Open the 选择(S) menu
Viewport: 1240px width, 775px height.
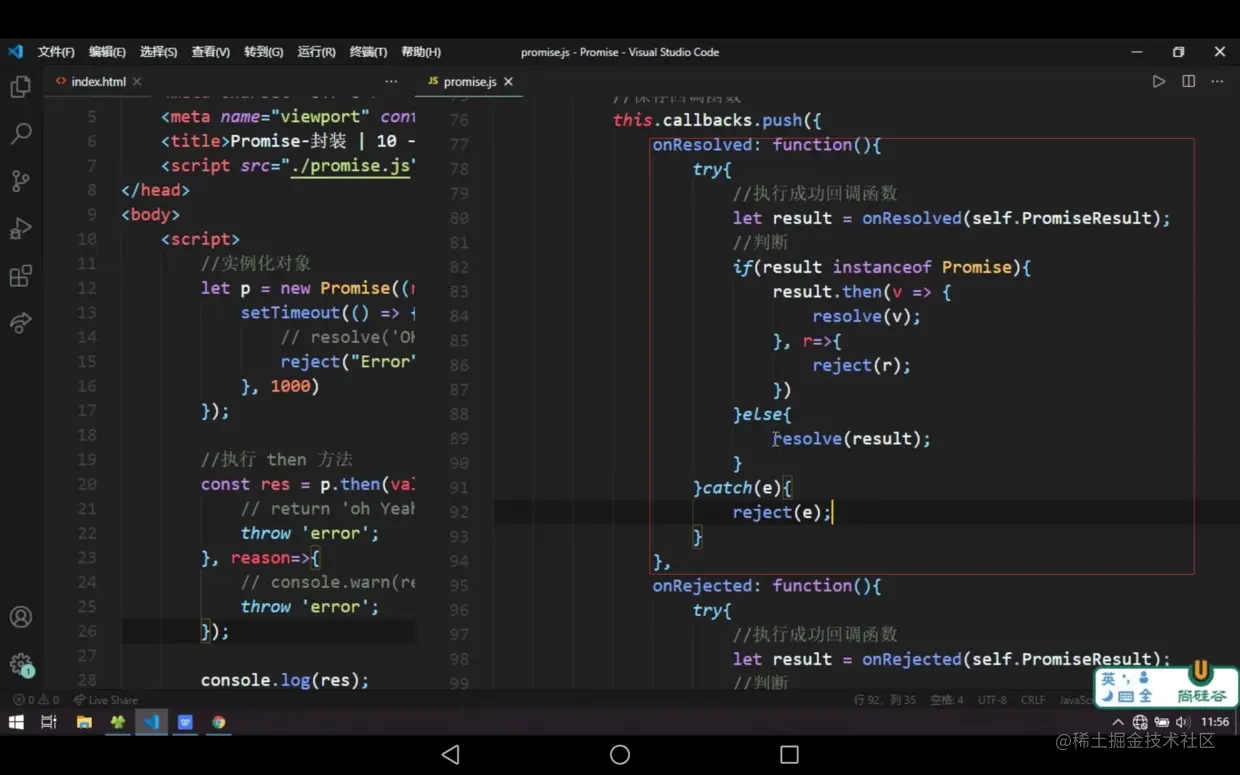tap(158, 52)
